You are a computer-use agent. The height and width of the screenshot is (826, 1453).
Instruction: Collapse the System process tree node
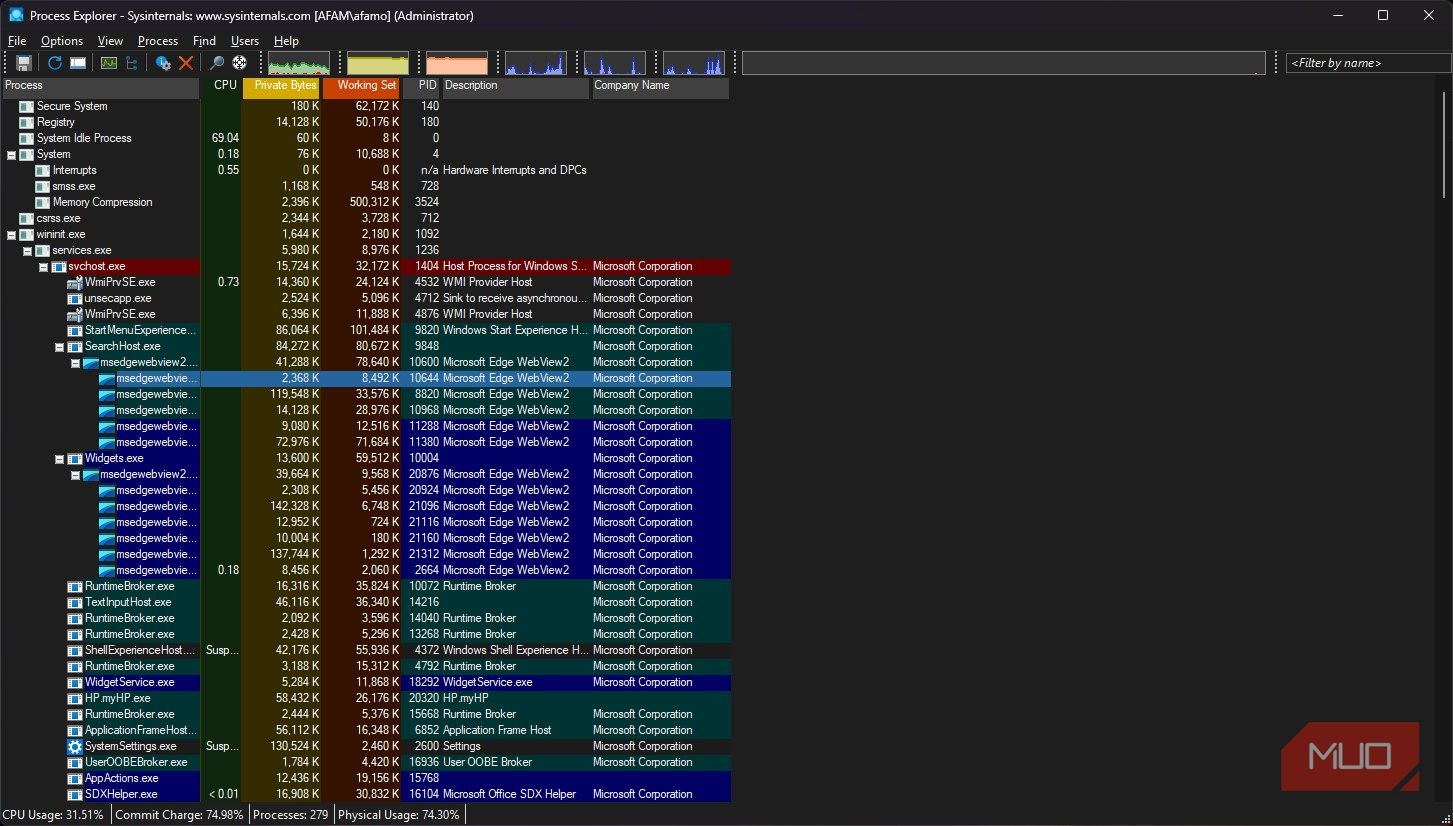click(11, 154)
